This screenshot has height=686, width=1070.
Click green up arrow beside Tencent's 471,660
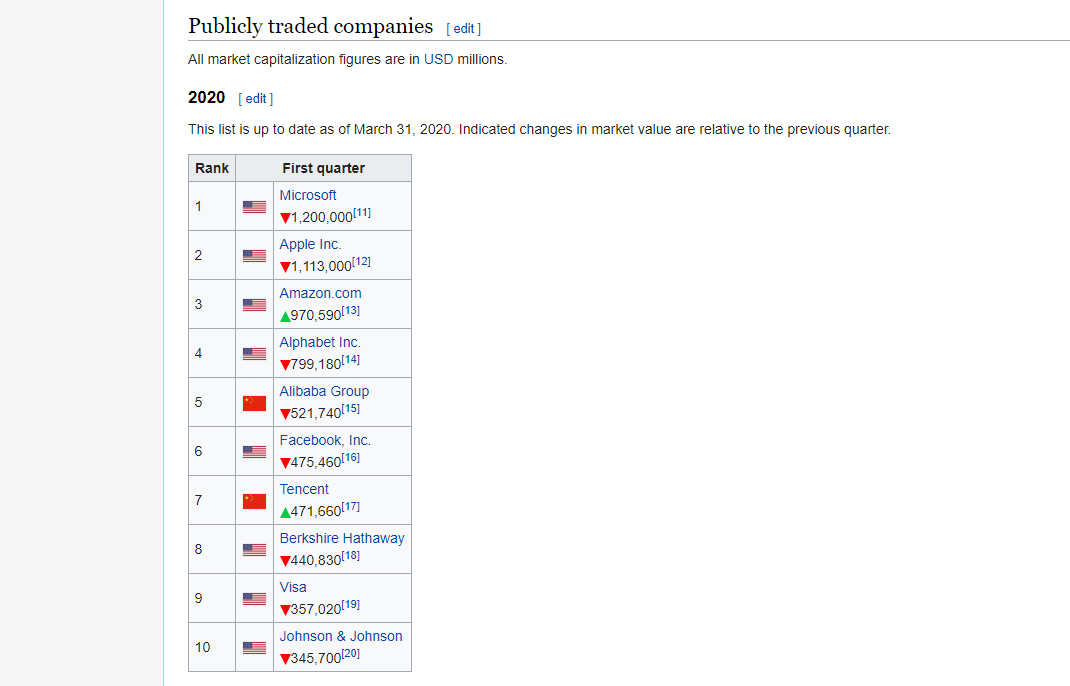285,512
